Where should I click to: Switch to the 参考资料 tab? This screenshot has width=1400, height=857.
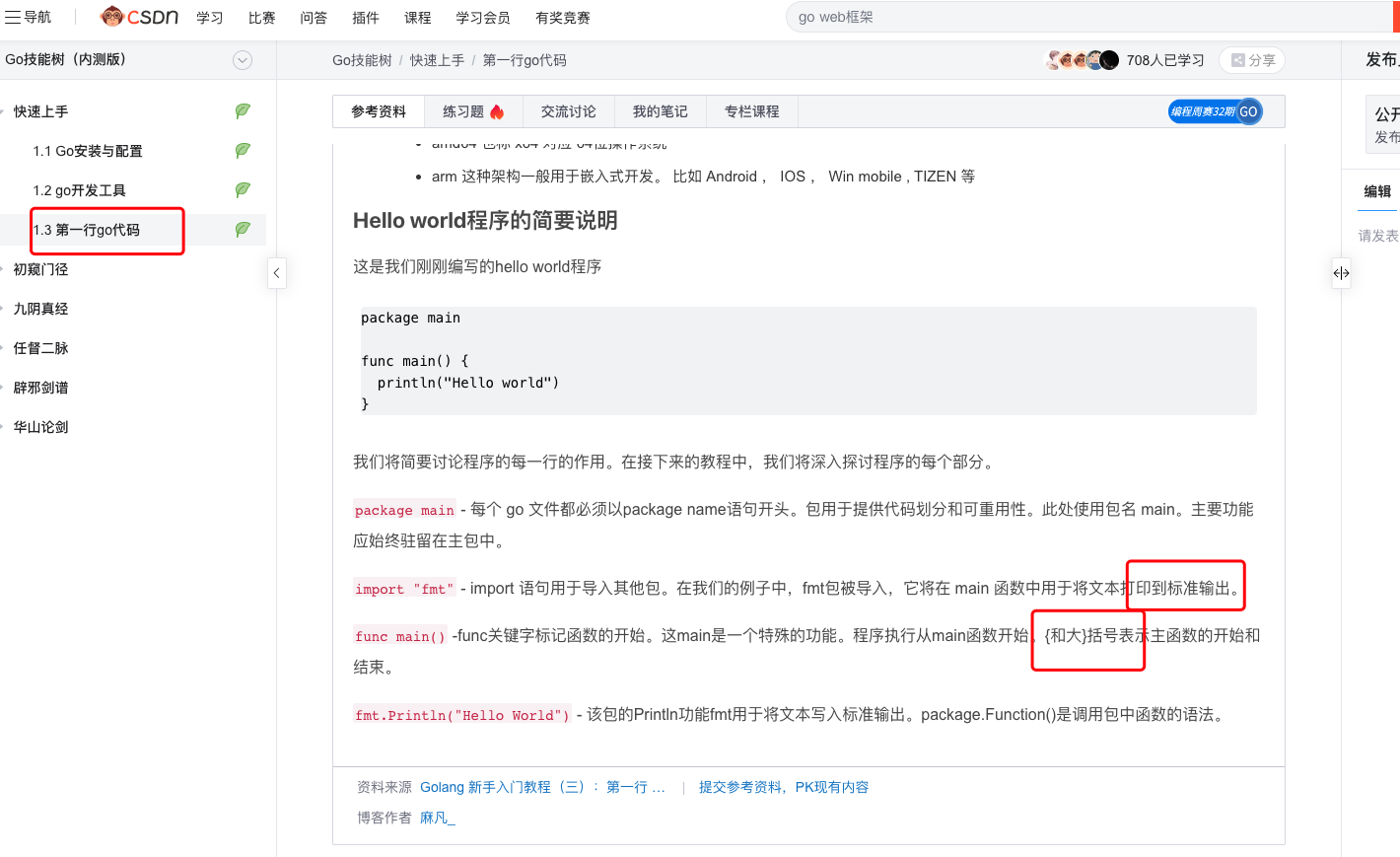(379, 111)
